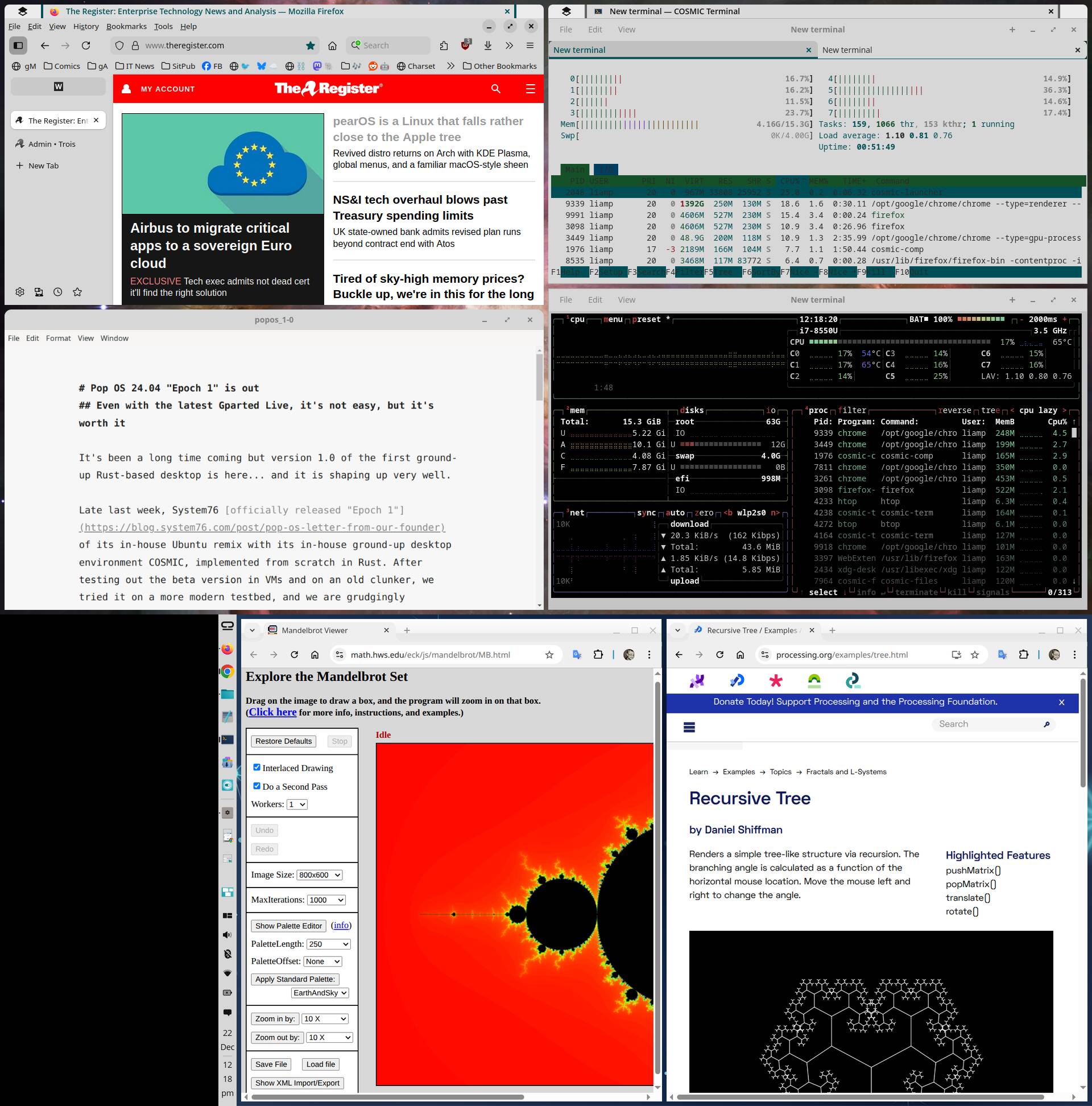The image size is (1092, 1106).
Task: Uncheck Interlaced Drawing checkbox
Action: coord(257,767)
